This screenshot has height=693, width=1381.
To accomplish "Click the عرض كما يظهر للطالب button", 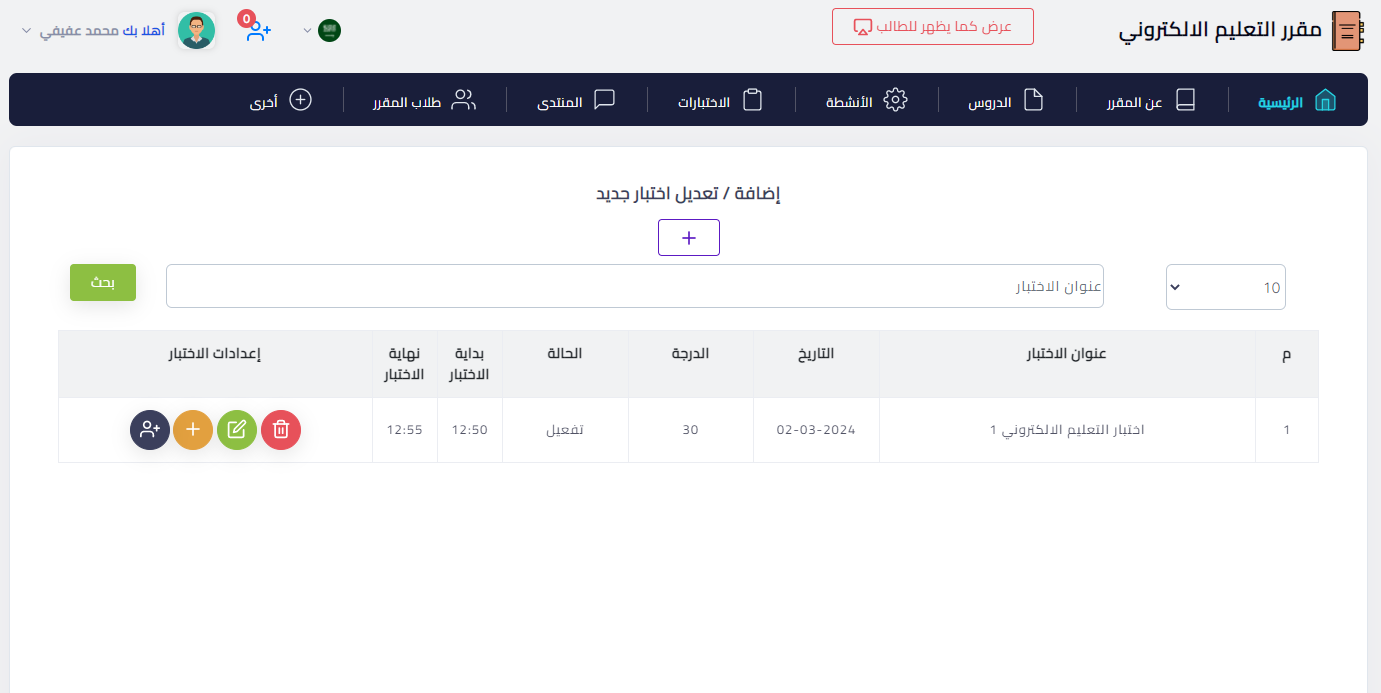I will point(932,27).
